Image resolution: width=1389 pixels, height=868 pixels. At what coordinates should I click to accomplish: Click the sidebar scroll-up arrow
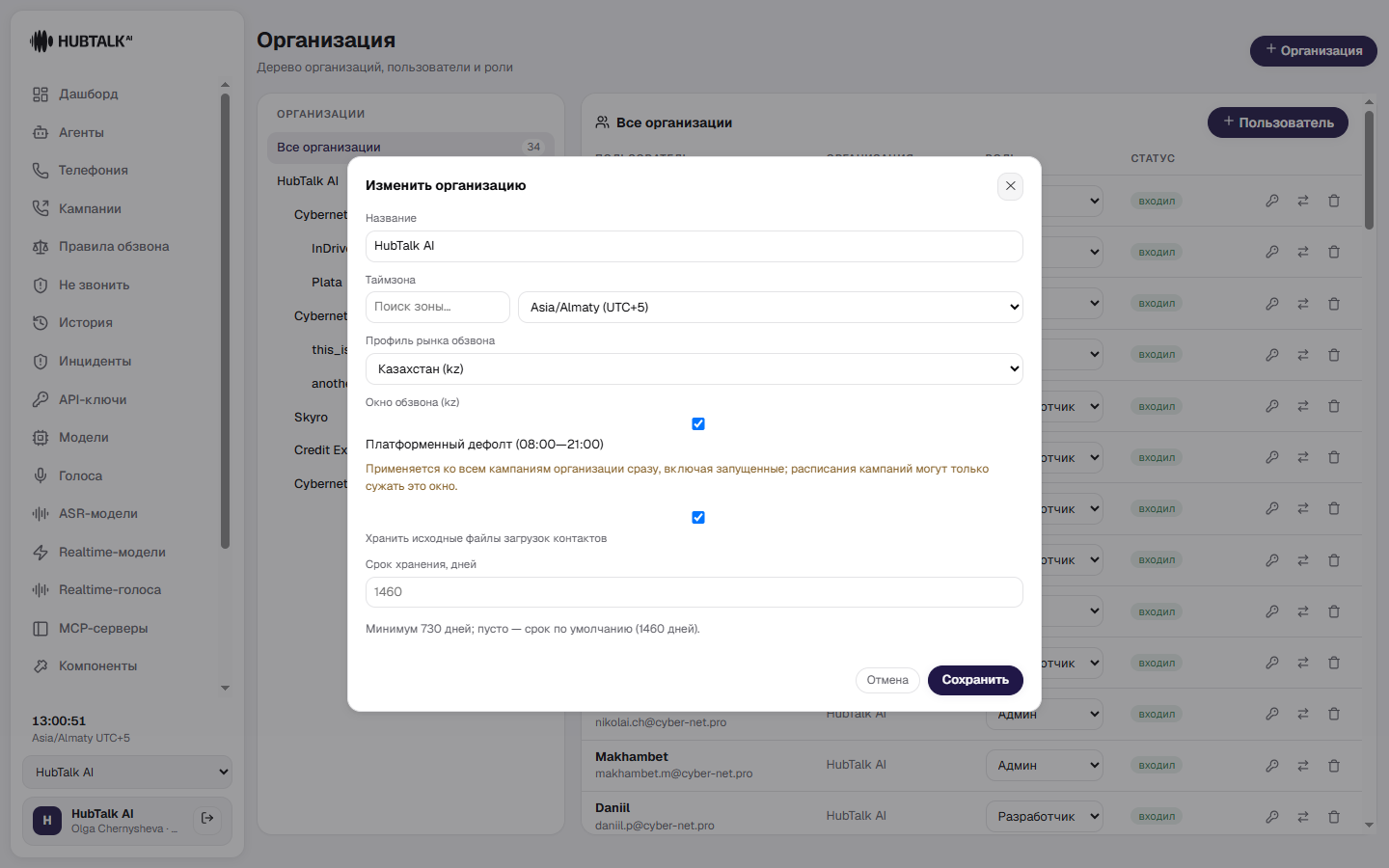click(x=225, y=85)
